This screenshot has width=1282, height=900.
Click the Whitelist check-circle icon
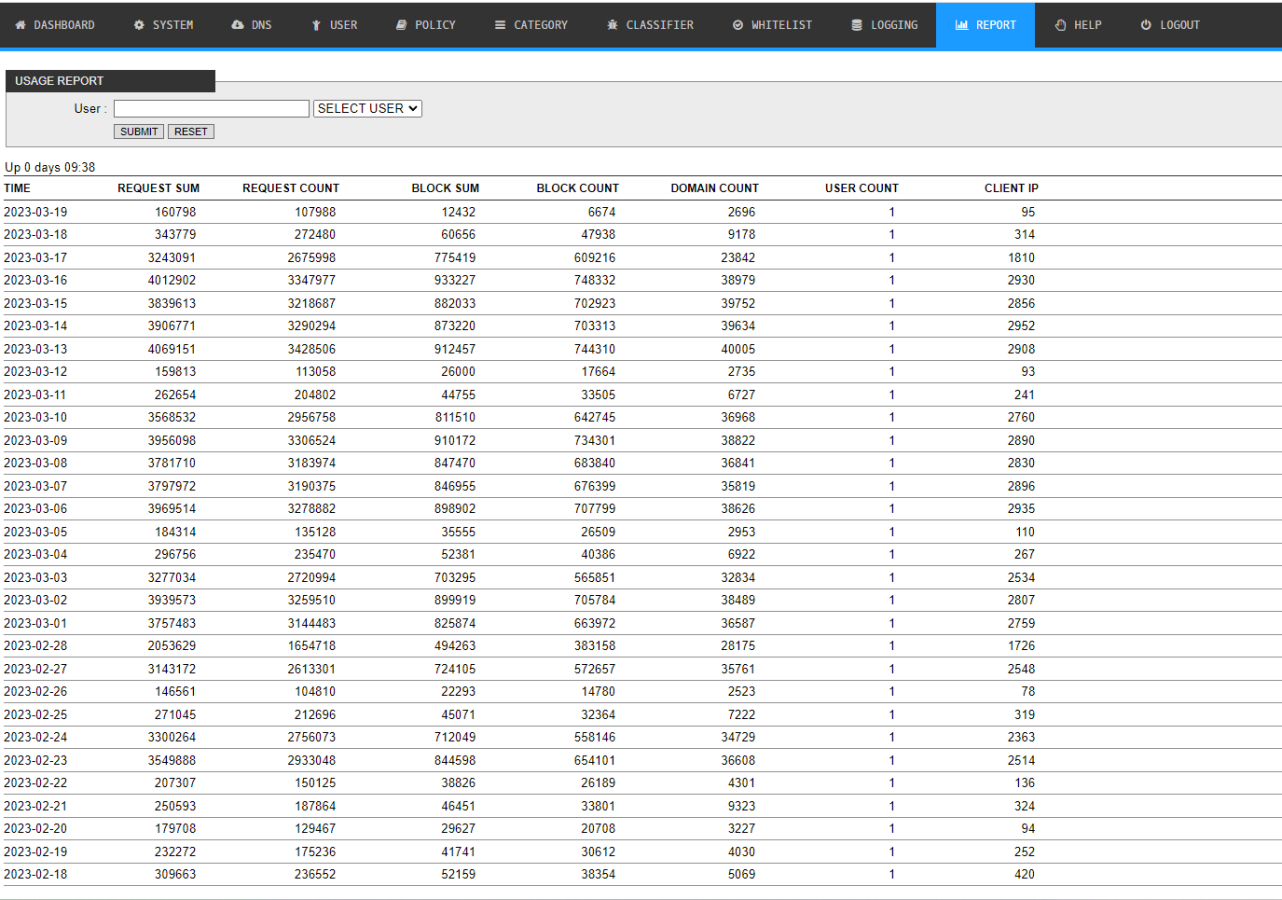click(738, 25)
